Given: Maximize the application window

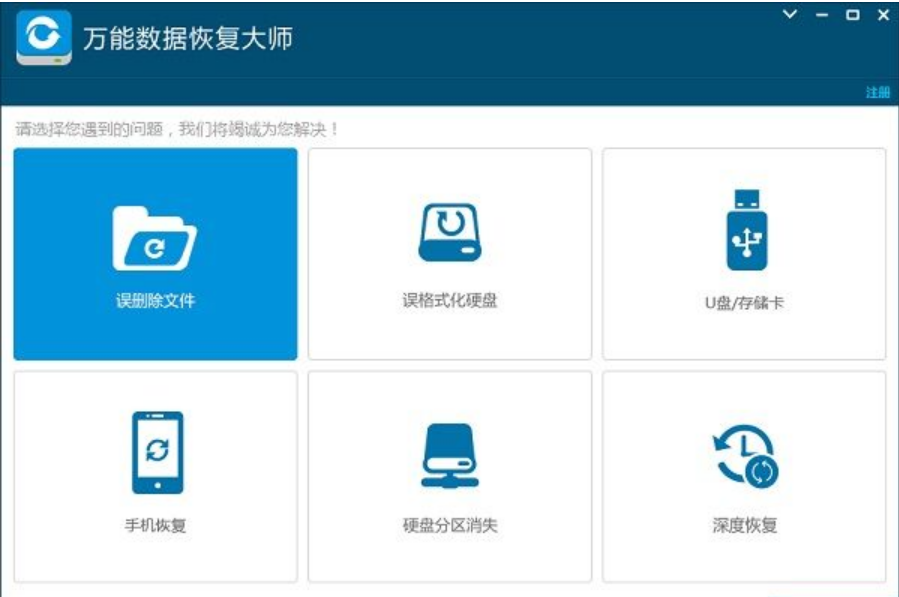Looking at the screenshot, I should (853, 15).
